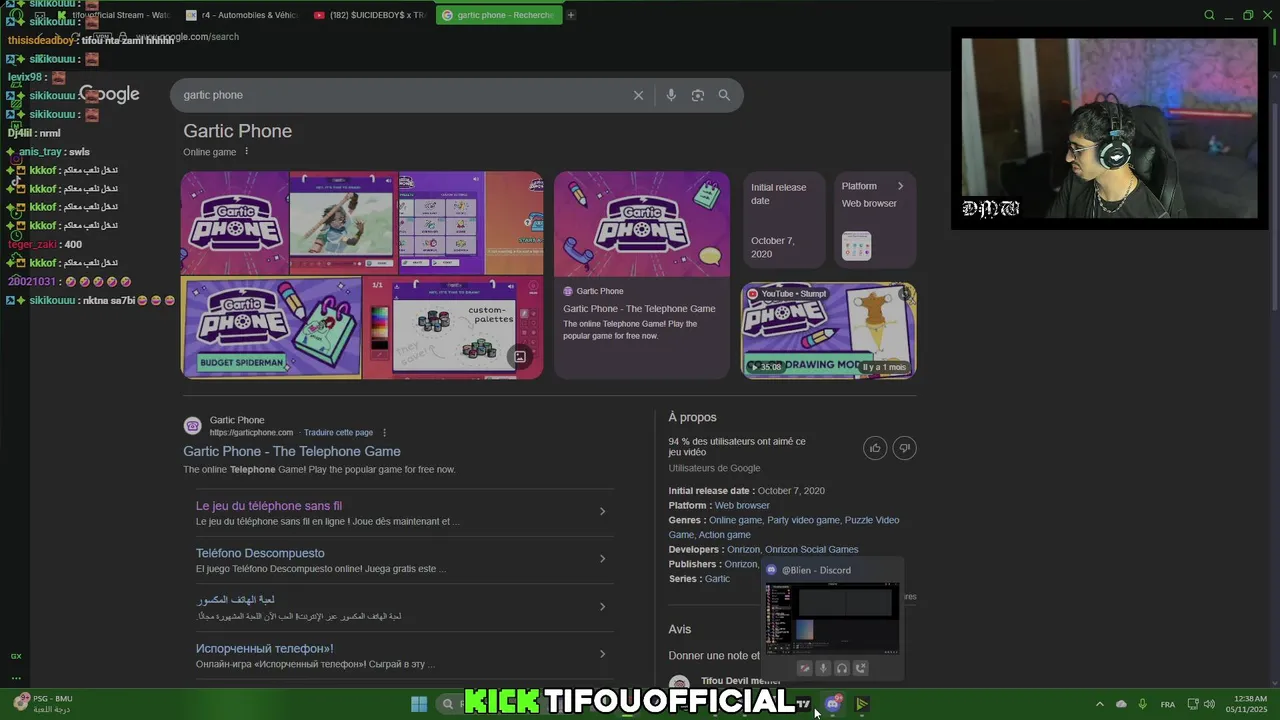1280x720 pixels.
Task: Expand the Platform card arrow
Action: (x=900, y=186)
